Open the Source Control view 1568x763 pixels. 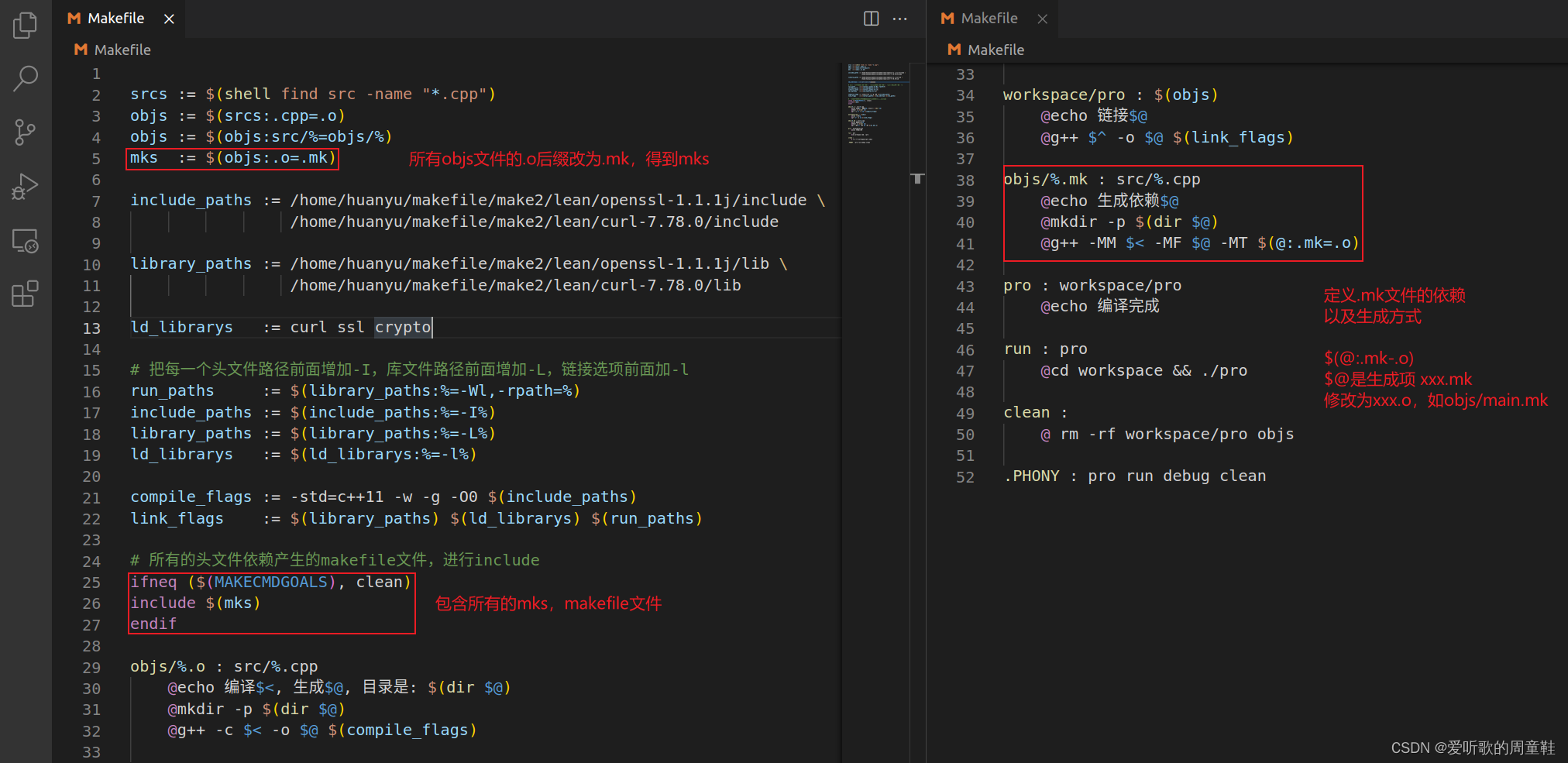point(26,132)
